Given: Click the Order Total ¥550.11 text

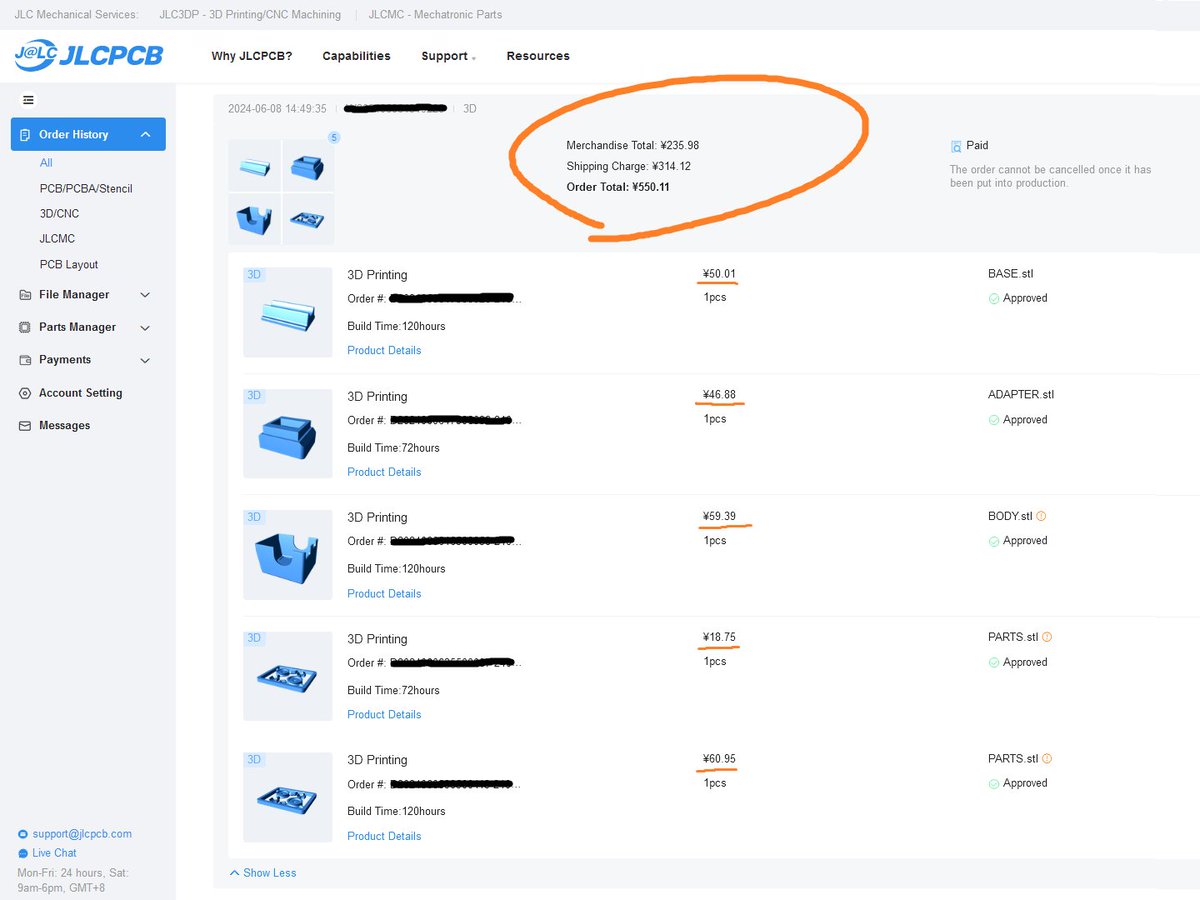Looking at the screenshot, I should coord(618,187).
